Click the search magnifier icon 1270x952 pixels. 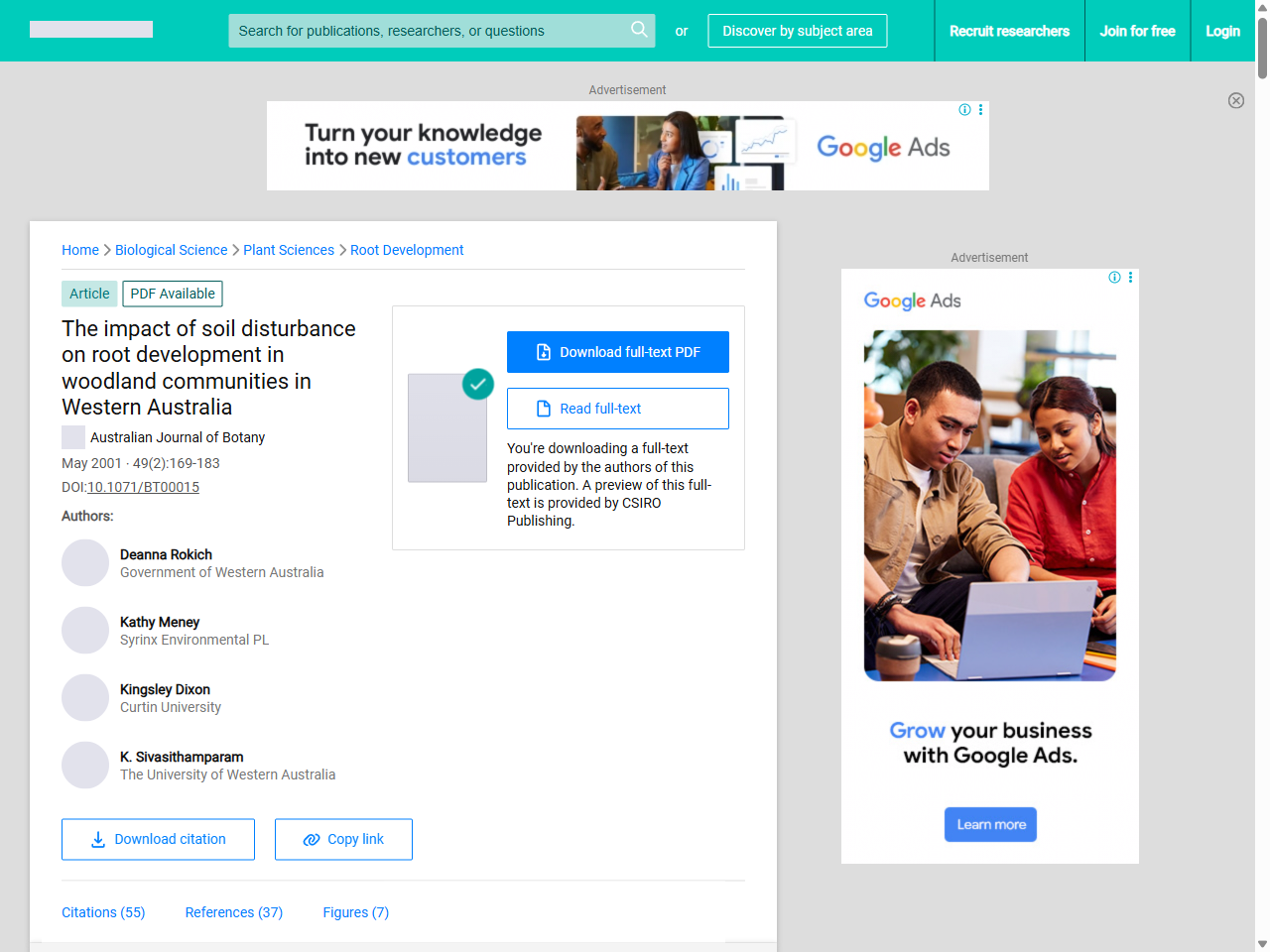[639, 30]
